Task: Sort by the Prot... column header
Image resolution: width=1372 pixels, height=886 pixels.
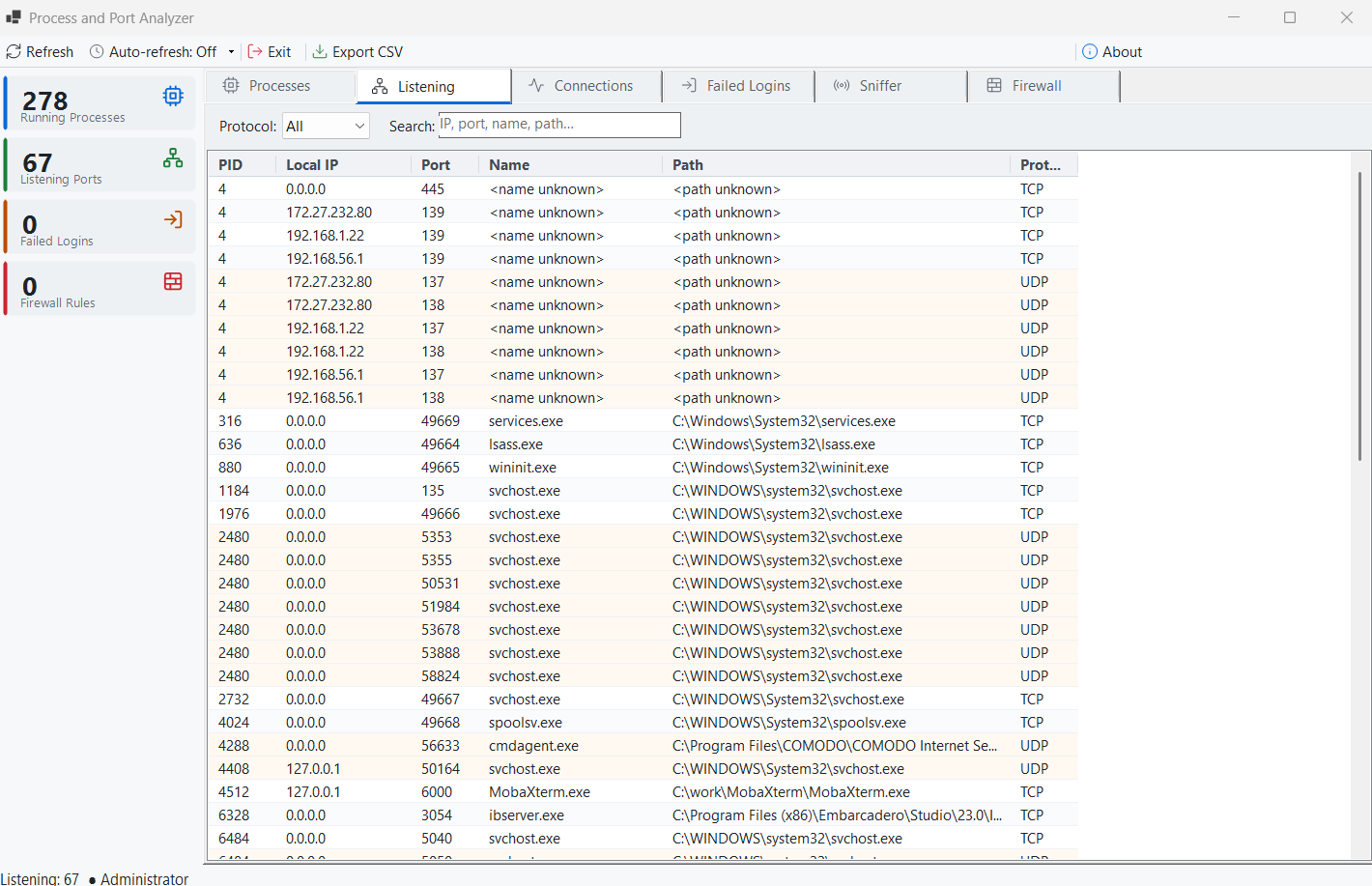Action: pos(1043,164)
